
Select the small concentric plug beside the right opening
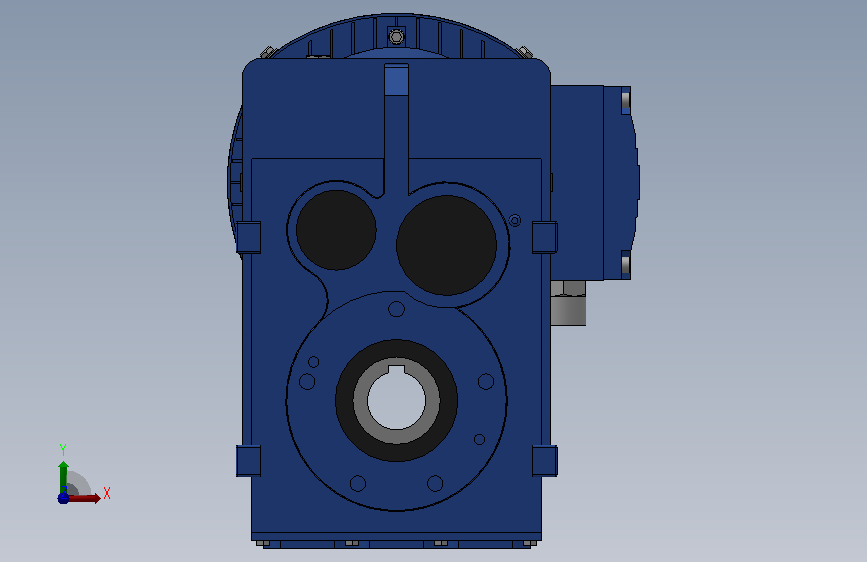click(515, 221)
